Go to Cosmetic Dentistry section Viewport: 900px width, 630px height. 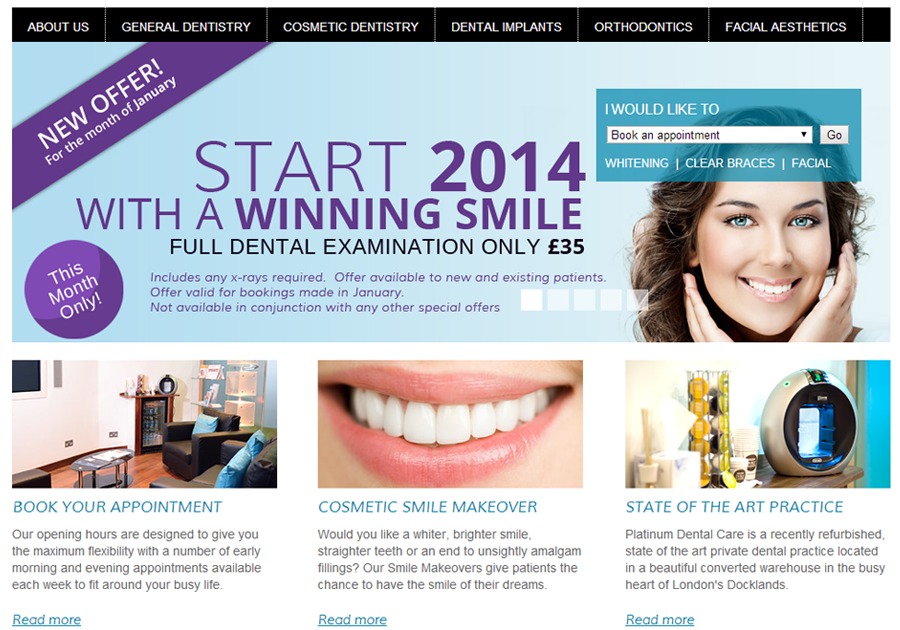click(351, 26)
